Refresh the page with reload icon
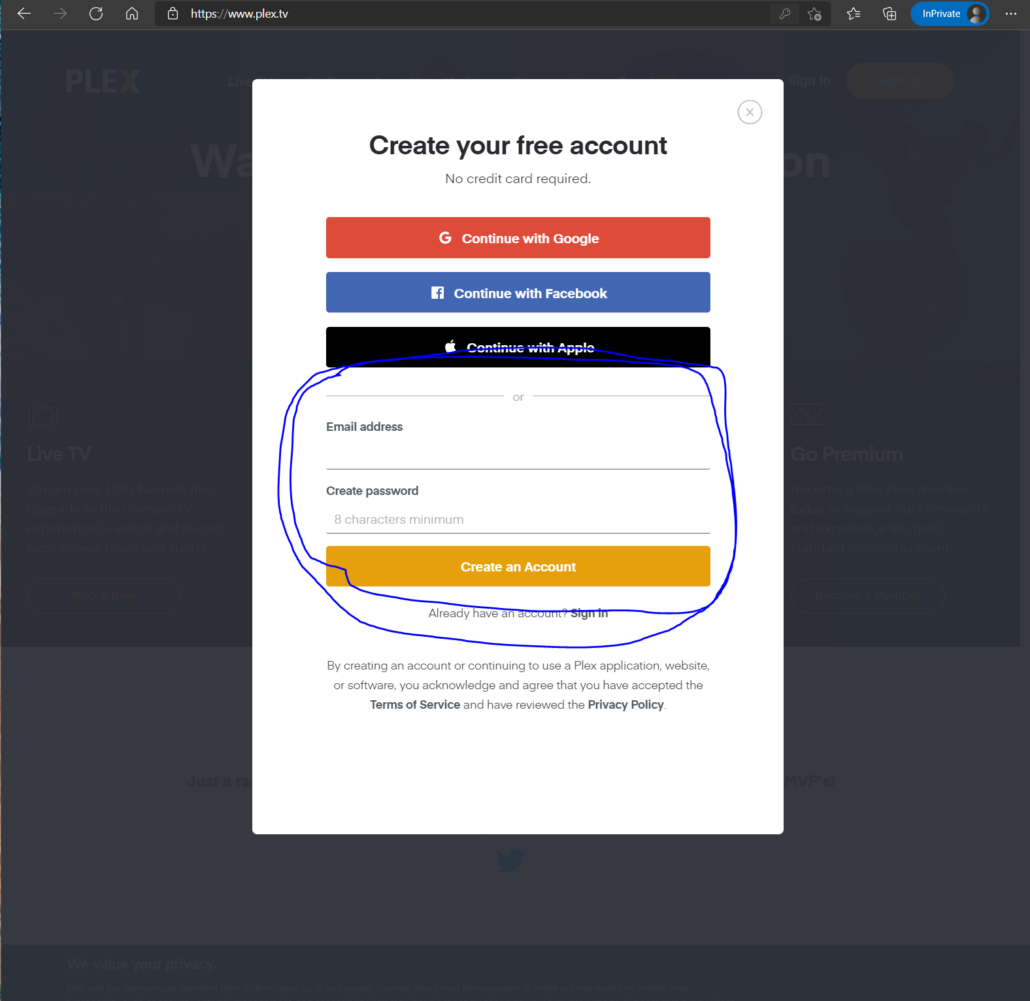This screenshot has height=1001, width=1030. point(96,14)
